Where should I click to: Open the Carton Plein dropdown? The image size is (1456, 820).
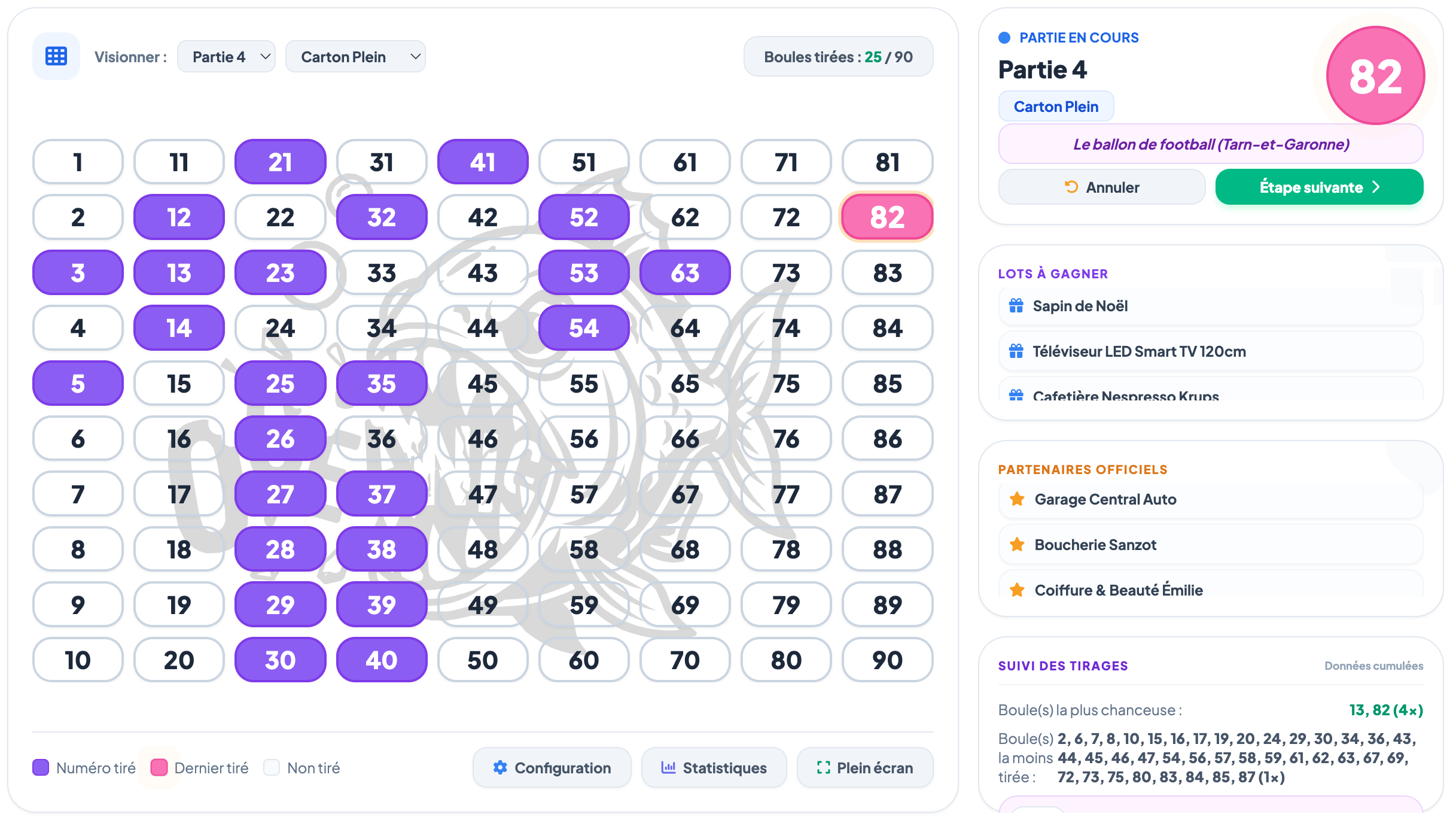click(x=355, y=57)
